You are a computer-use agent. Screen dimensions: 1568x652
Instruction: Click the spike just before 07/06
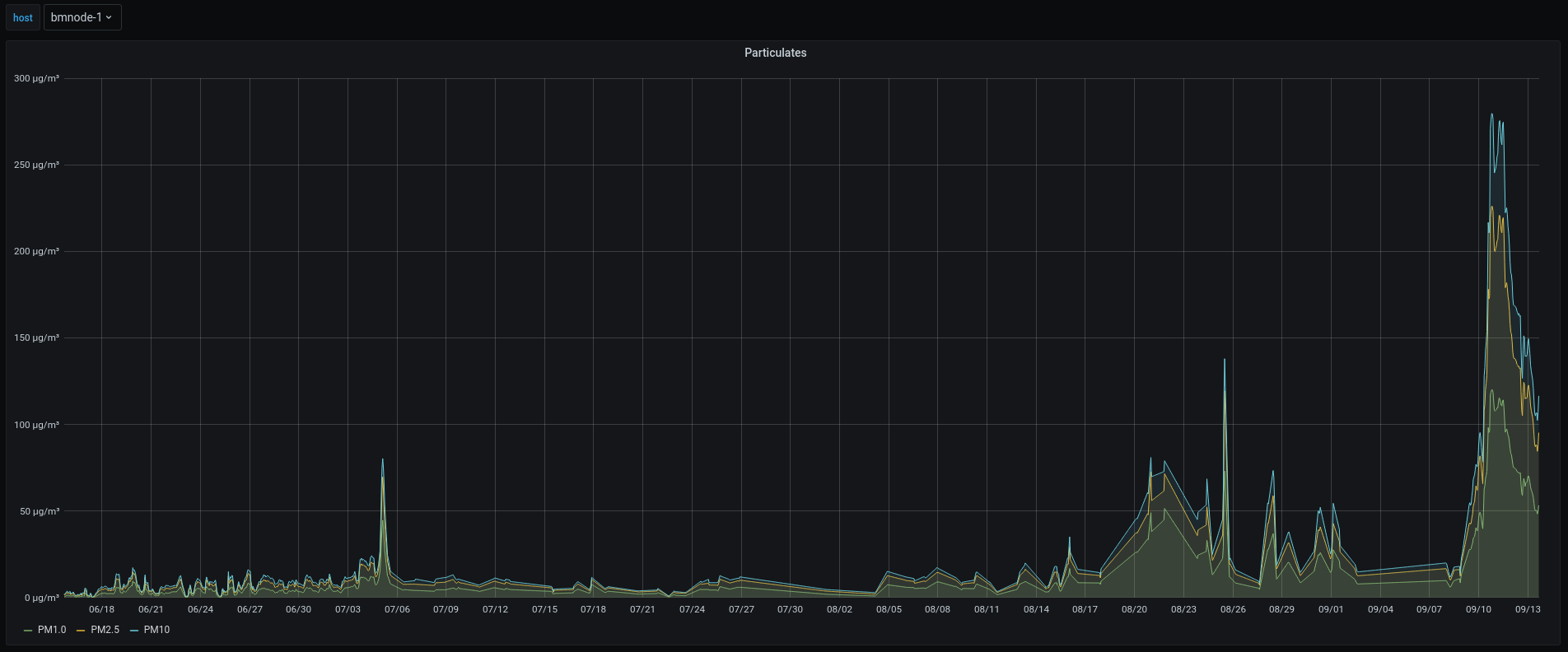[382, 460]
